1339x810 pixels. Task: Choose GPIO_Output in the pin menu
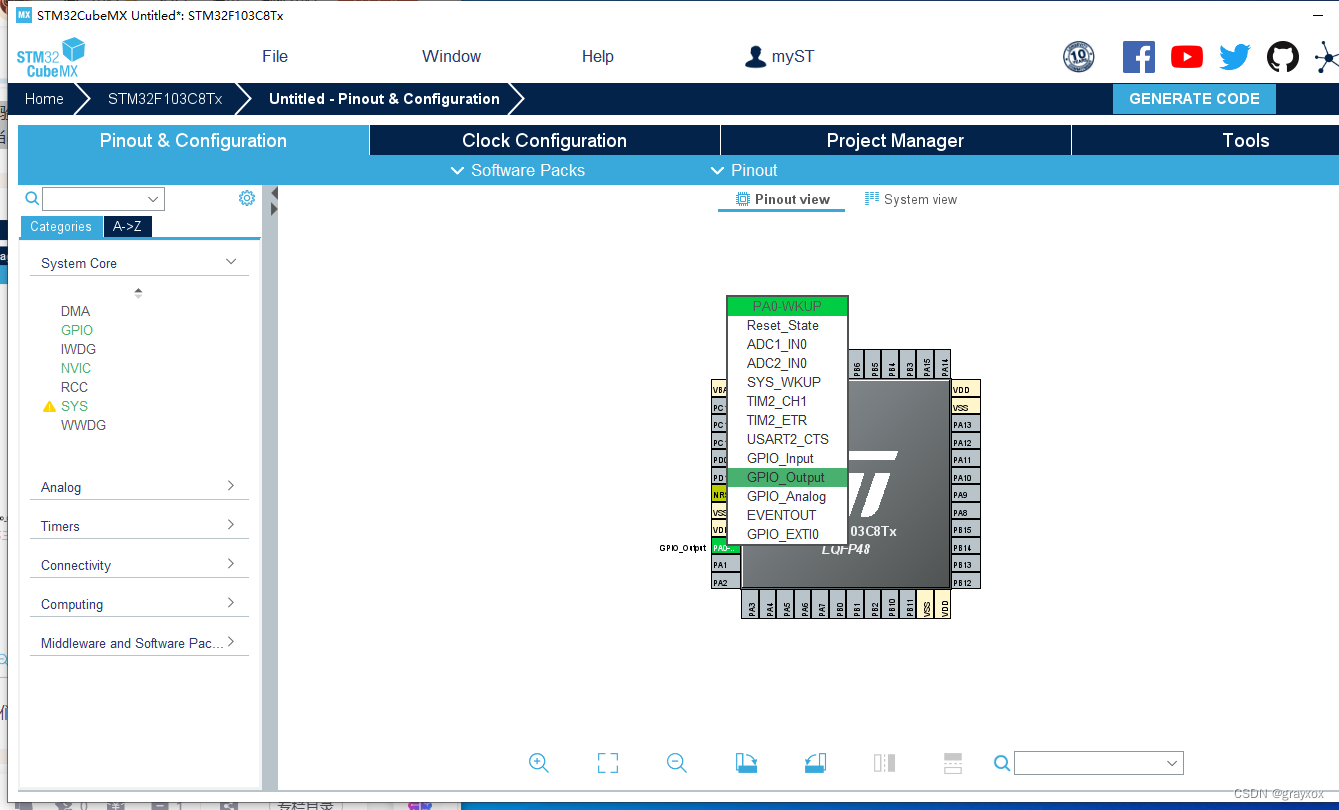[787, 478]
